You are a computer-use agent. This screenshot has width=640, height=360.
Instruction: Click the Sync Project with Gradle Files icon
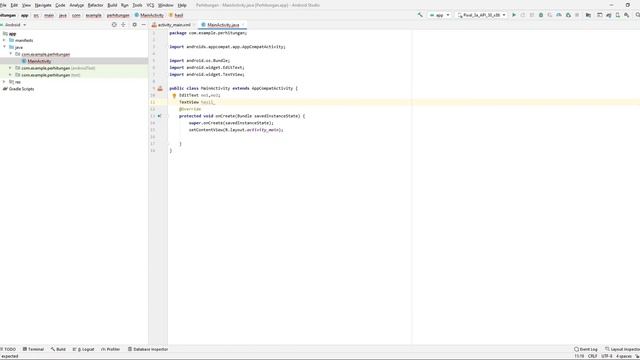(x=609, y=15)
